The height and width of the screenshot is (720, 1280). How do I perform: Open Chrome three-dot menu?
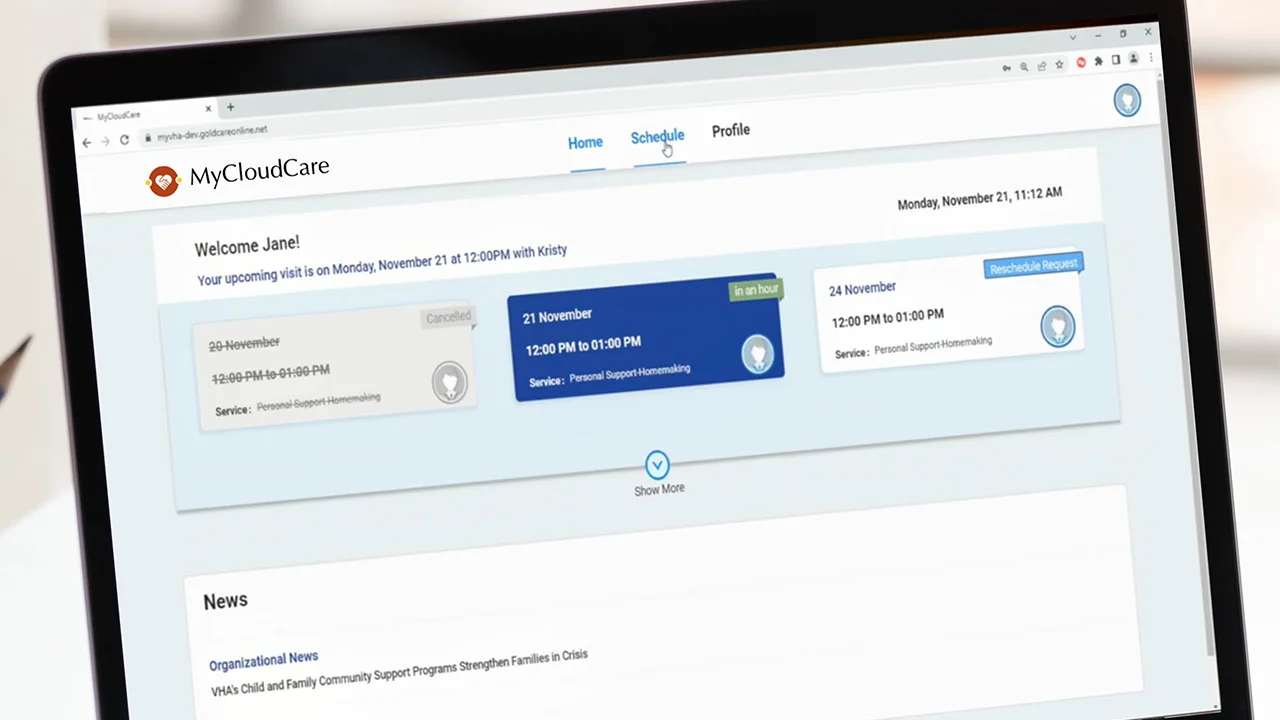click(1151, 58)
